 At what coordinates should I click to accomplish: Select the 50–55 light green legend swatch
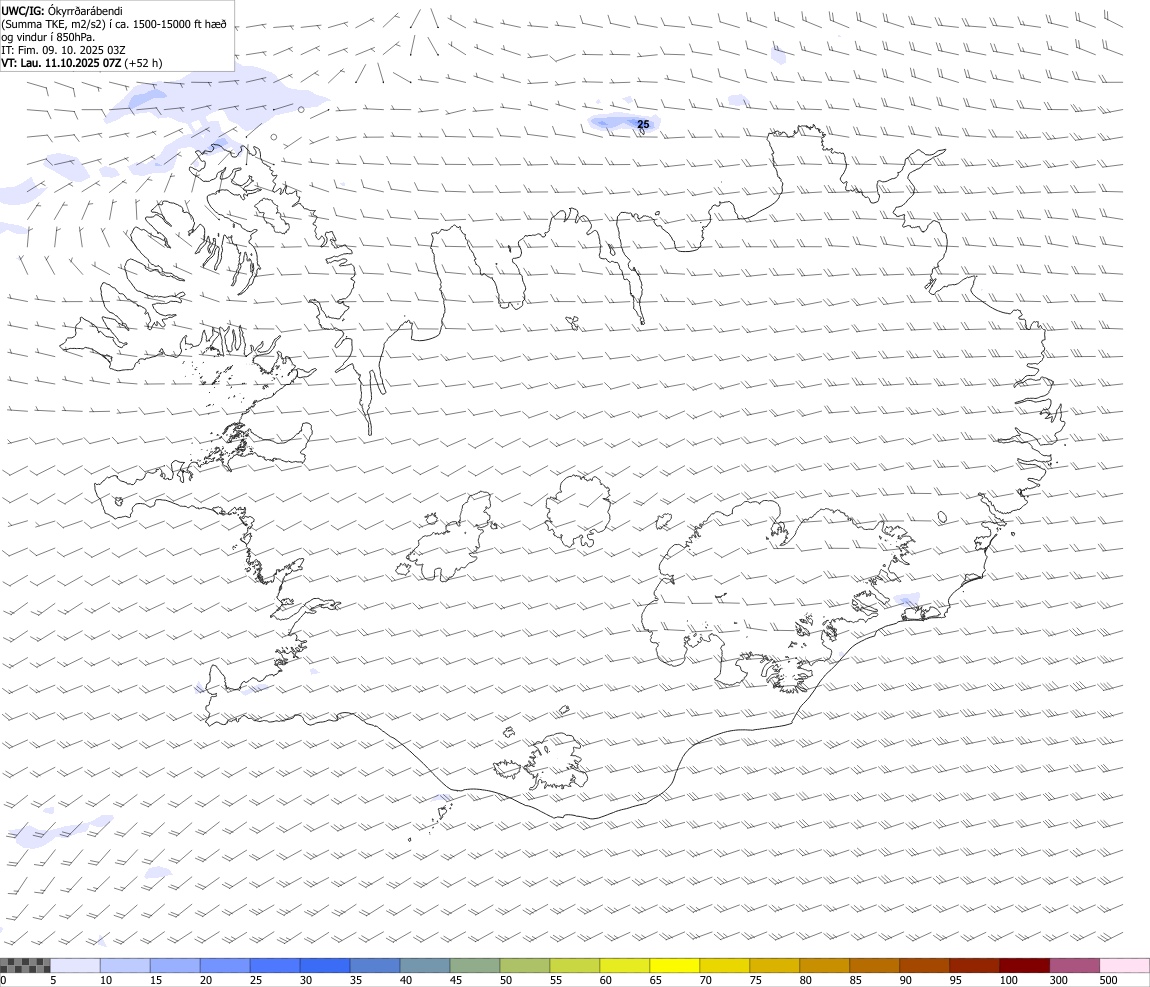point(524,965)
